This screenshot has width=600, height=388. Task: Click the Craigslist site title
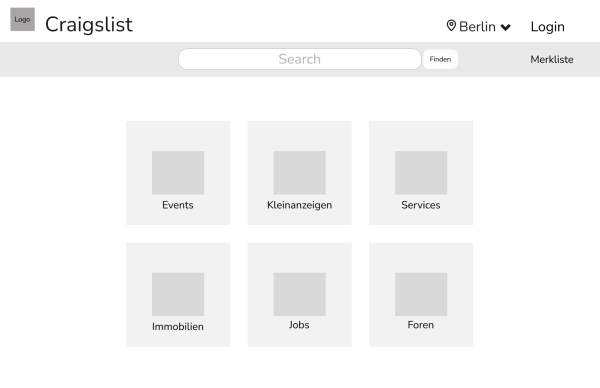89,24
